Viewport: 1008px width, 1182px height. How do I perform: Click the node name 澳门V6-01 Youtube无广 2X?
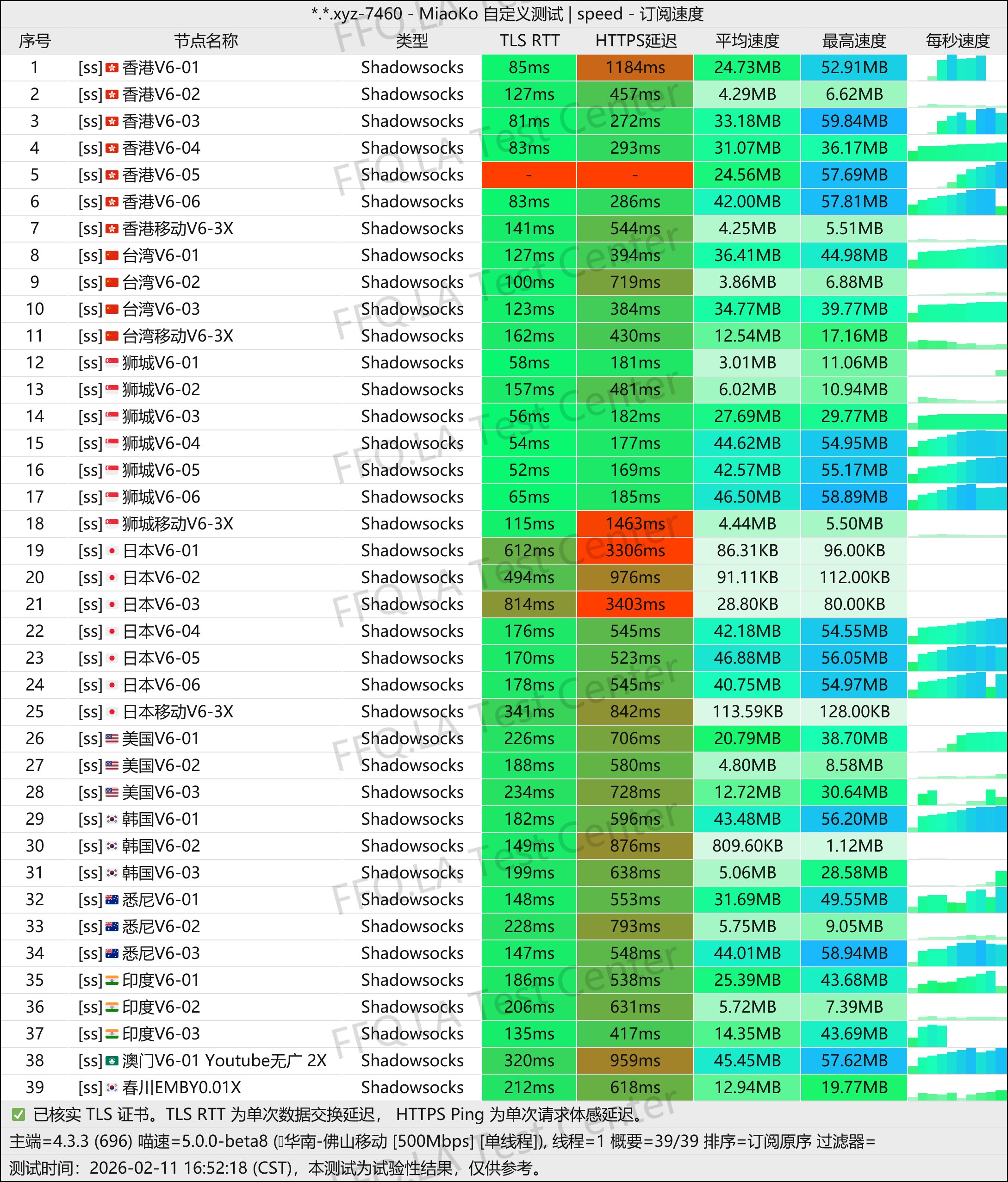pos(224,1060)
